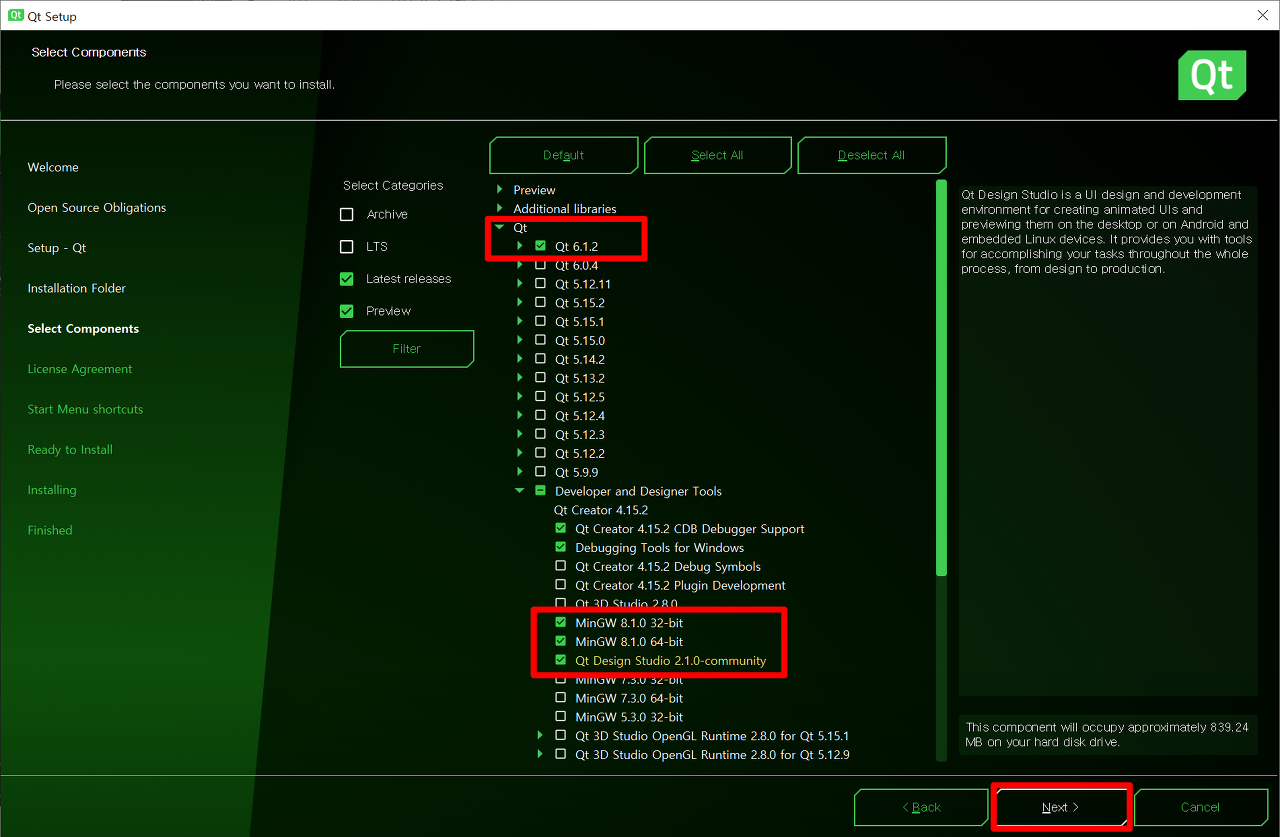The height and width of the screenshot is (837, 1280).
Task: Uncheck Qt Design Studio 2.1.0-community
Action: [561, 661]
